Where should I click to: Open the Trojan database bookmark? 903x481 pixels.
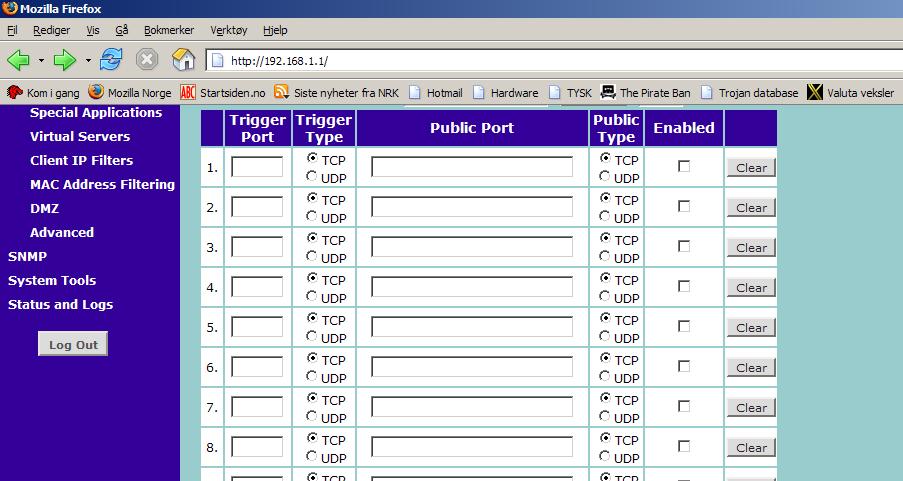click(749, 92)
